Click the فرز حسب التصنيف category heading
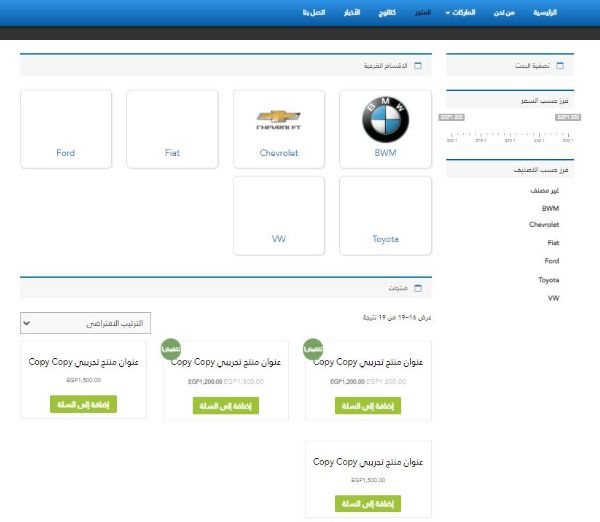Viewport: 600px width, 522px height. (541, 169)
